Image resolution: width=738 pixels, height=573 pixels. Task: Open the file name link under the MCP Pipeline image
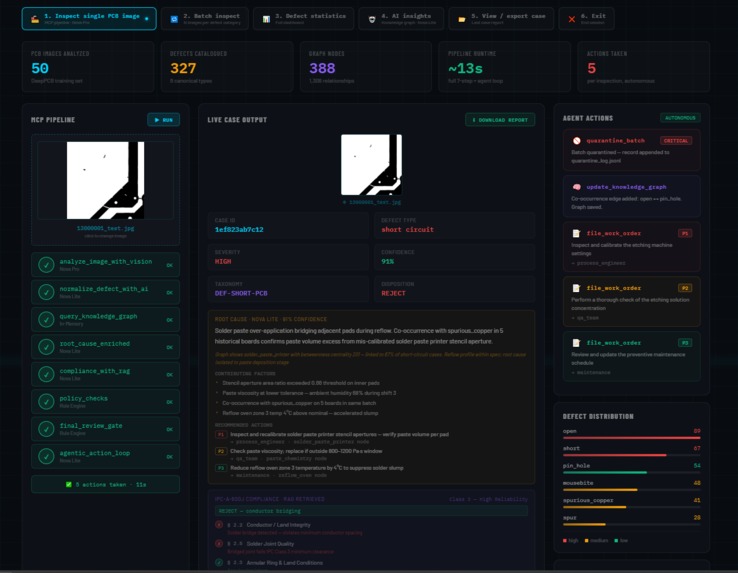105,228
